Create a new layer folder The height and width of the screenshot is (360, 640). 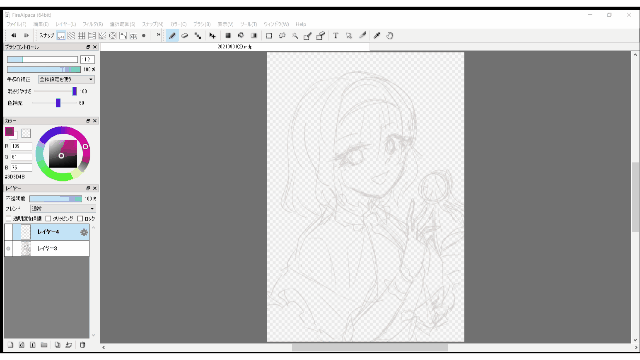pos(44,345)
